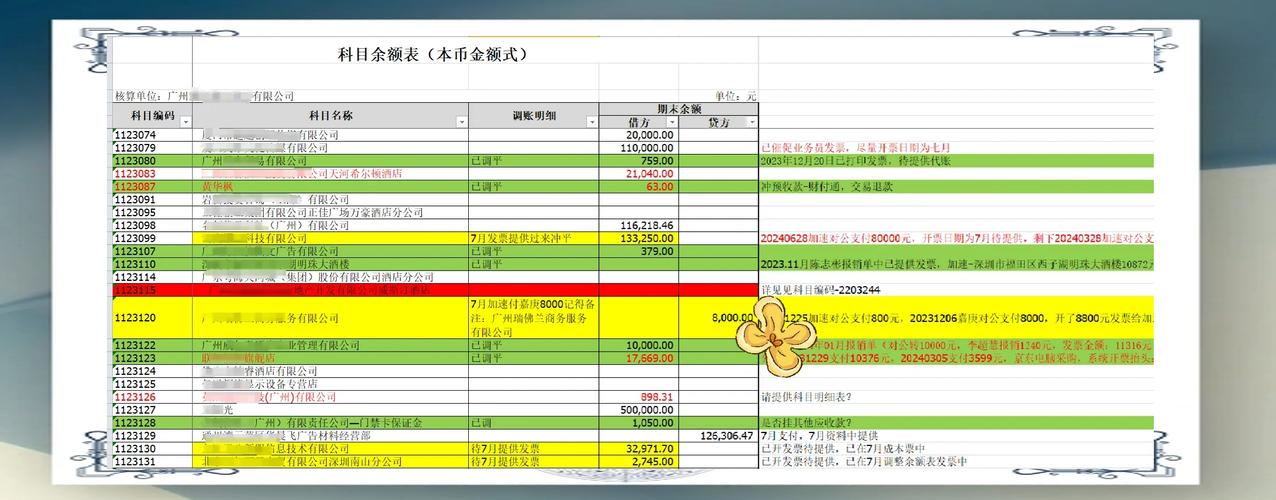Open the 调账明细 column filter dropdown
Image resolution: width=1276 pixels, height=500 pixels.
click(x=592, y=122)
